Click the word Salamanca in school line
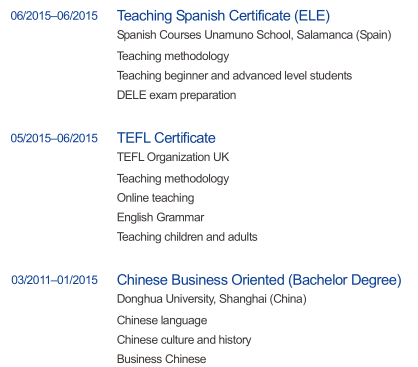 325,35
